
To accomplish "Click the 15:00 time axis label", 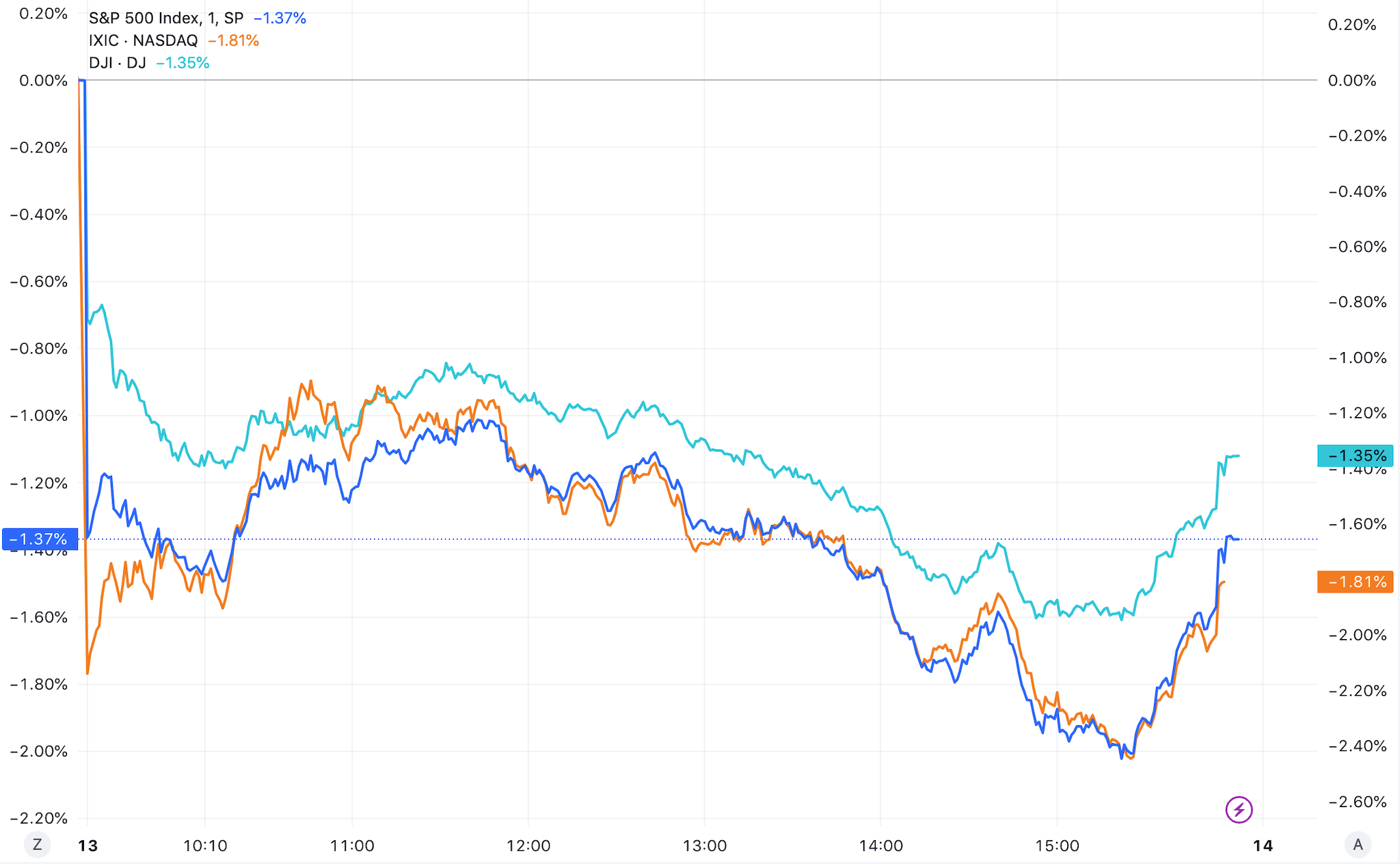I will coord(1057,846).
